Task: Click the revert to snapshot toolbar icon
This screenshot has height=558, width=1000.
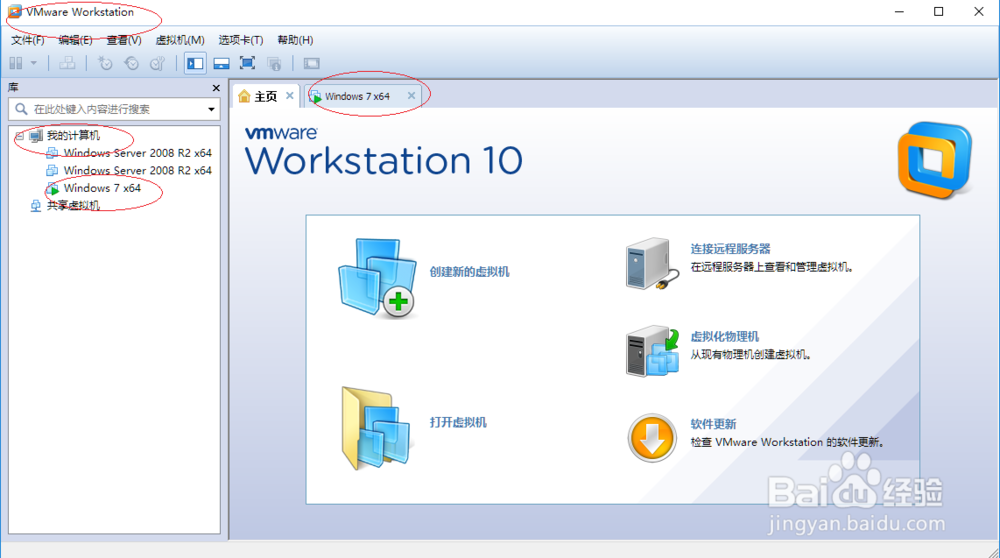Action: click(x=131, y=63)
